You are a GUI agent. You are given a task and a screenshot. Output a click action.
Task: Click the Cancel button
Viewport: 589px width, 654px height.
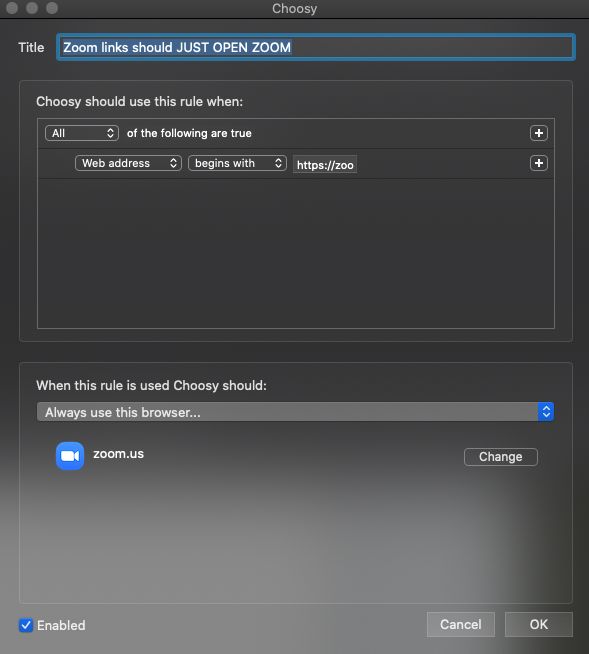461,624
